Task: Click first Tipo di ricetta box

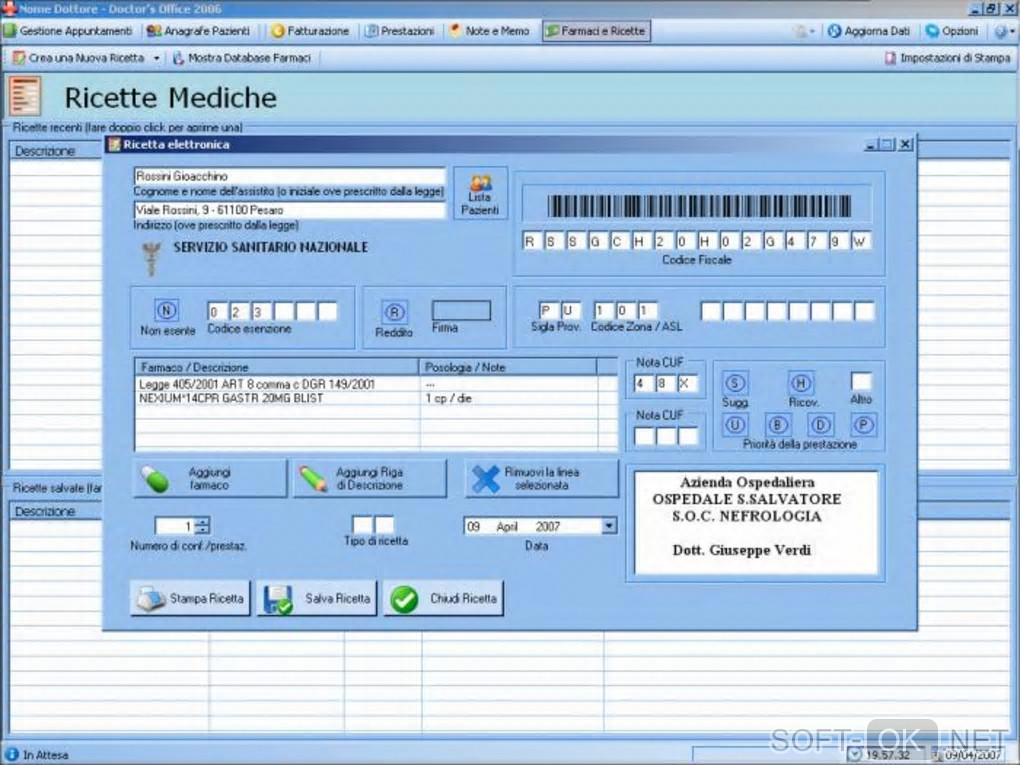Action: tap(362, 524)
